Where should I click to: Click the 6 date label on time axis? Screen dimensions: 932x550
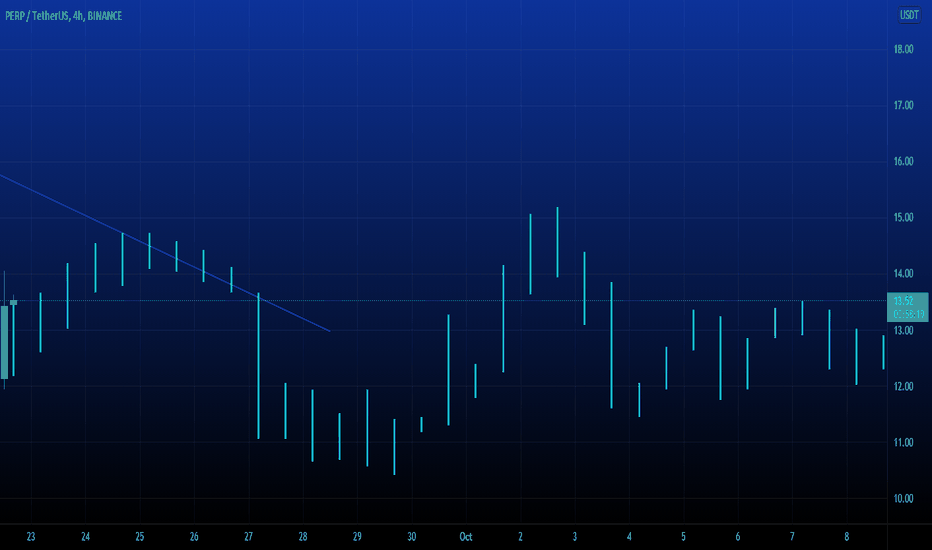tap(738, 537)
